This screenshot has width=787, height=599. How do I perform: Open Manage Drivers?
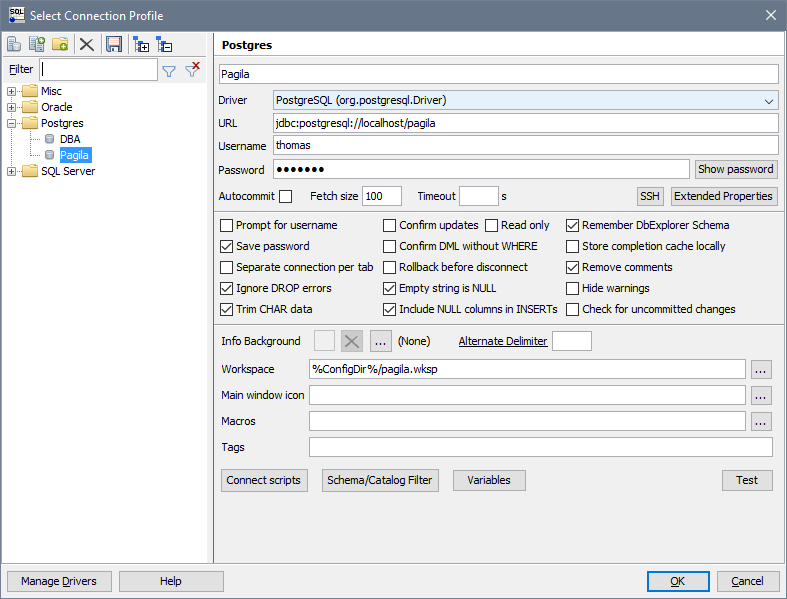point(59,581)
